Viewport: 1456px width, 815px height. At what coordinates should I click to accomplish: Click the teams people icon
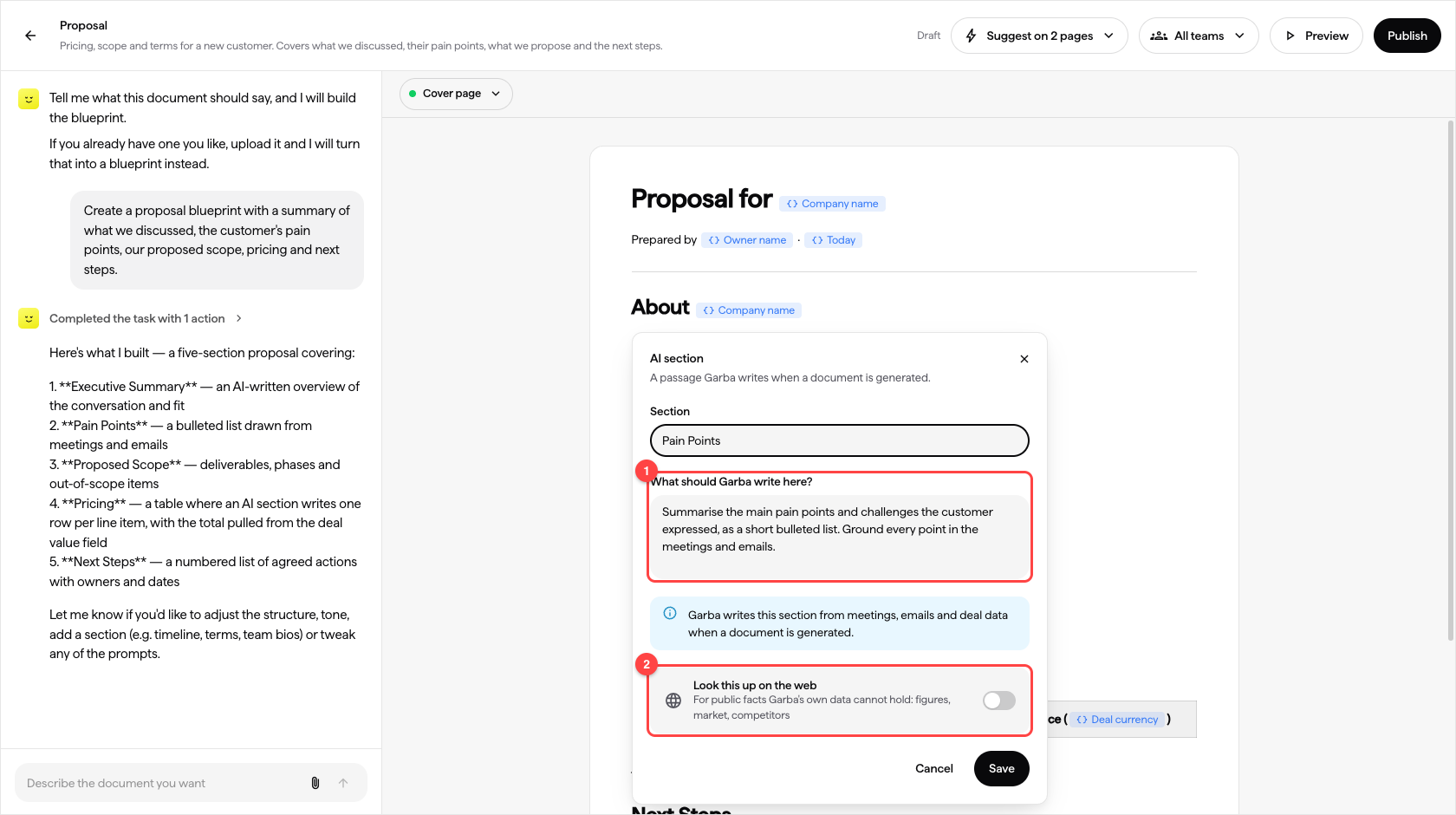coord(1159,36)
